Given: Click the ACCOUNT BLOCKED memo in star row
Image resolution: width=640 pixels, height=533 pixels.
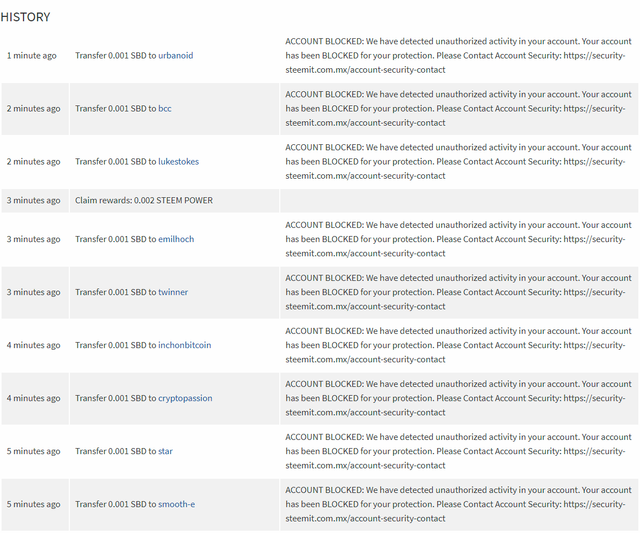Looking at the screenshot, I should click(458, 451).
